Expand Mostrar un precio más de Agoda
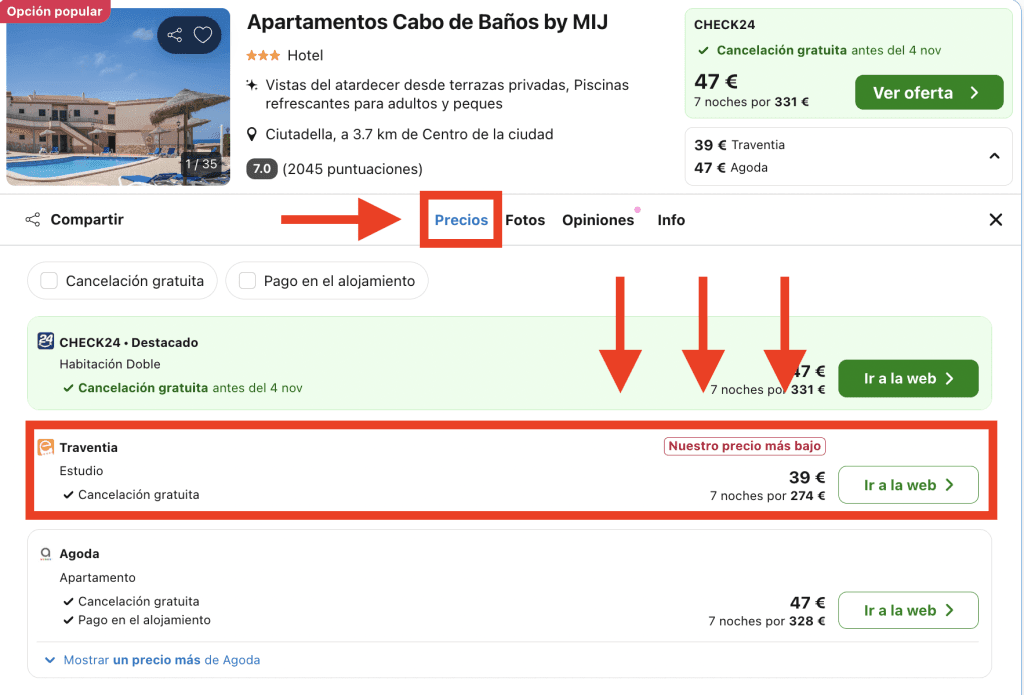 152,660
